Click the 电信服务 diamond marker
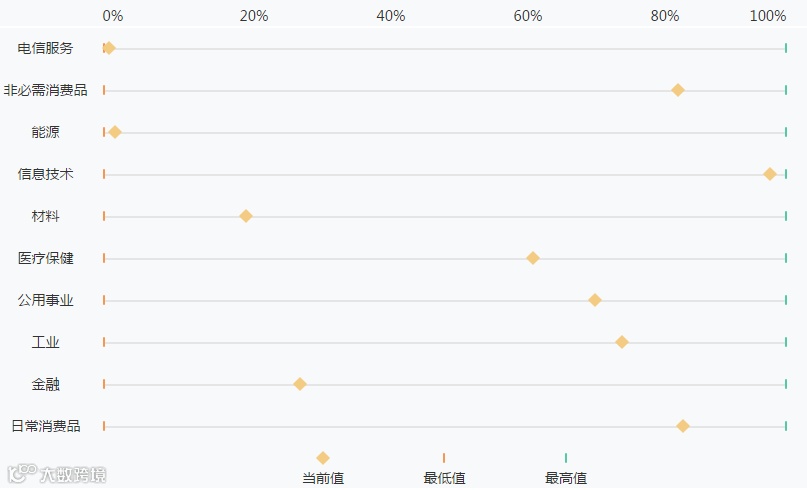This screenshot has height=490, width=807. [x=109, y=48]
